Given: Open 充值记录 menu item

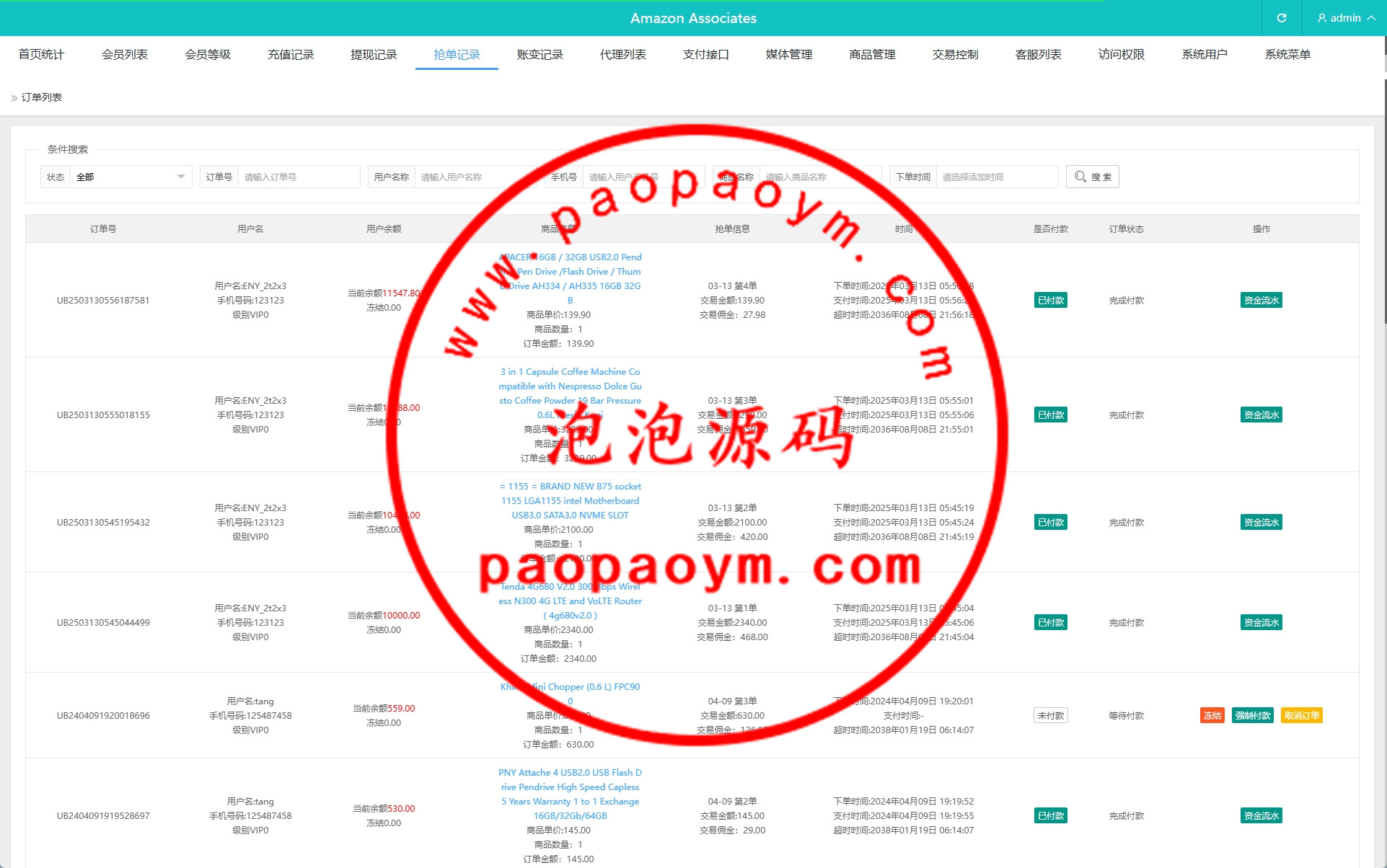Looking at the screenshot, I should (x=291, y=55).
